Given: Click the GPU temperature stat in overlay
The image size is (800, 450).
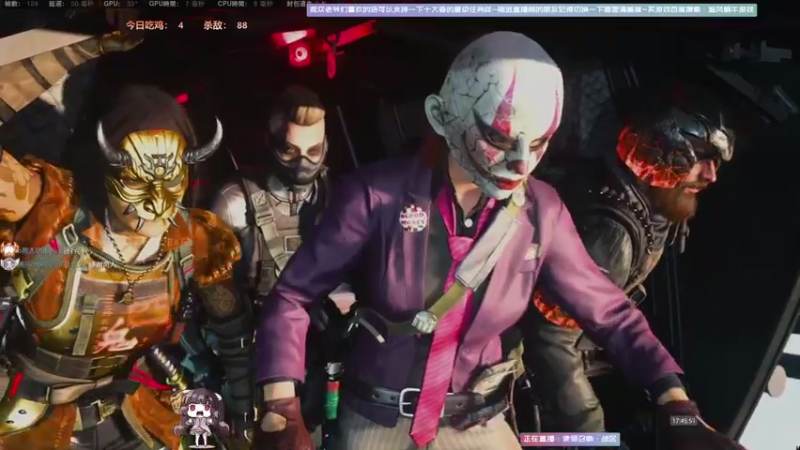Looking at the screenshot, I should point(120,3).
